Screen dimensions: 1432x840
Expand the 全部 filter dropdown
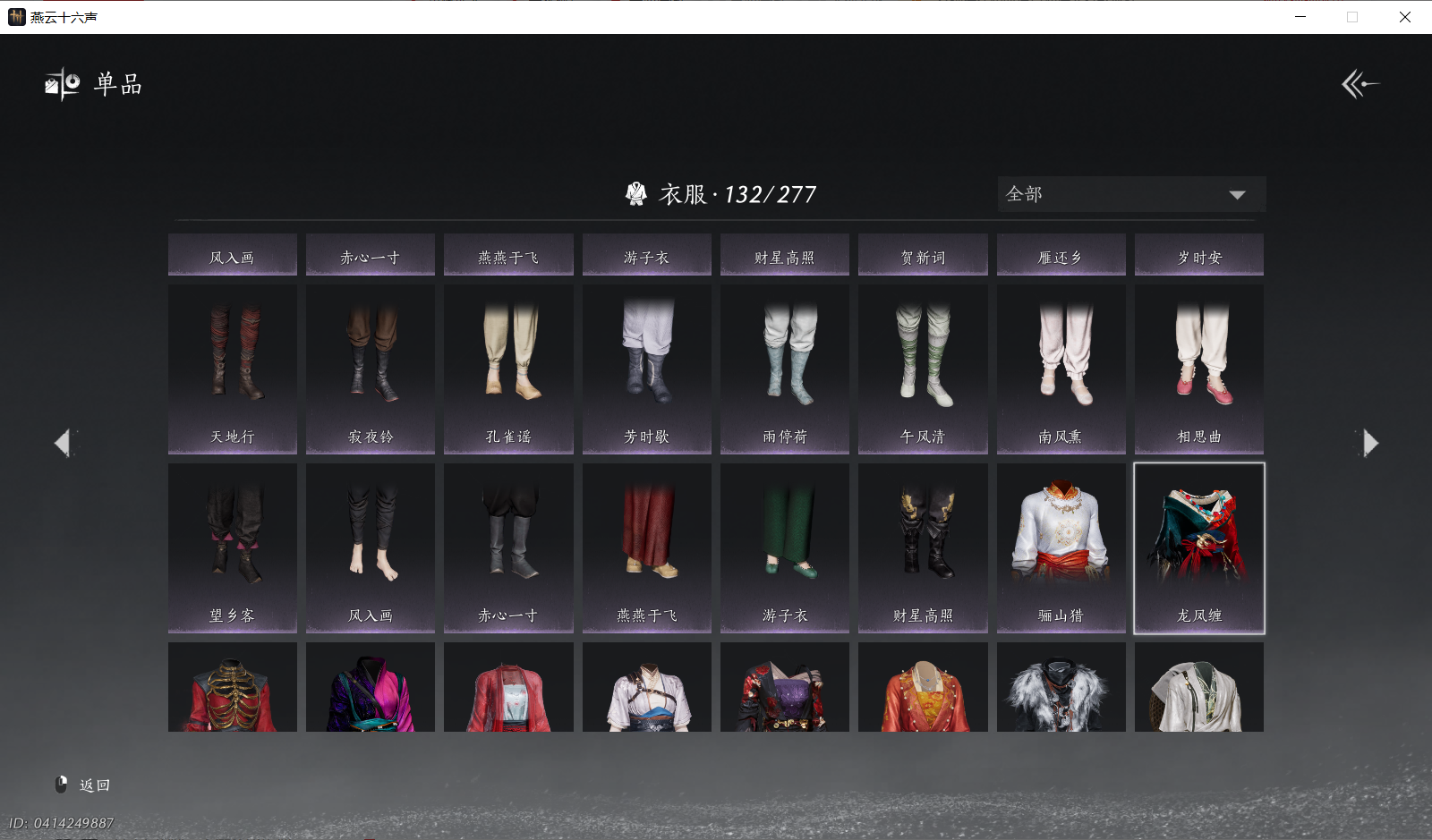coord(1130,194)
